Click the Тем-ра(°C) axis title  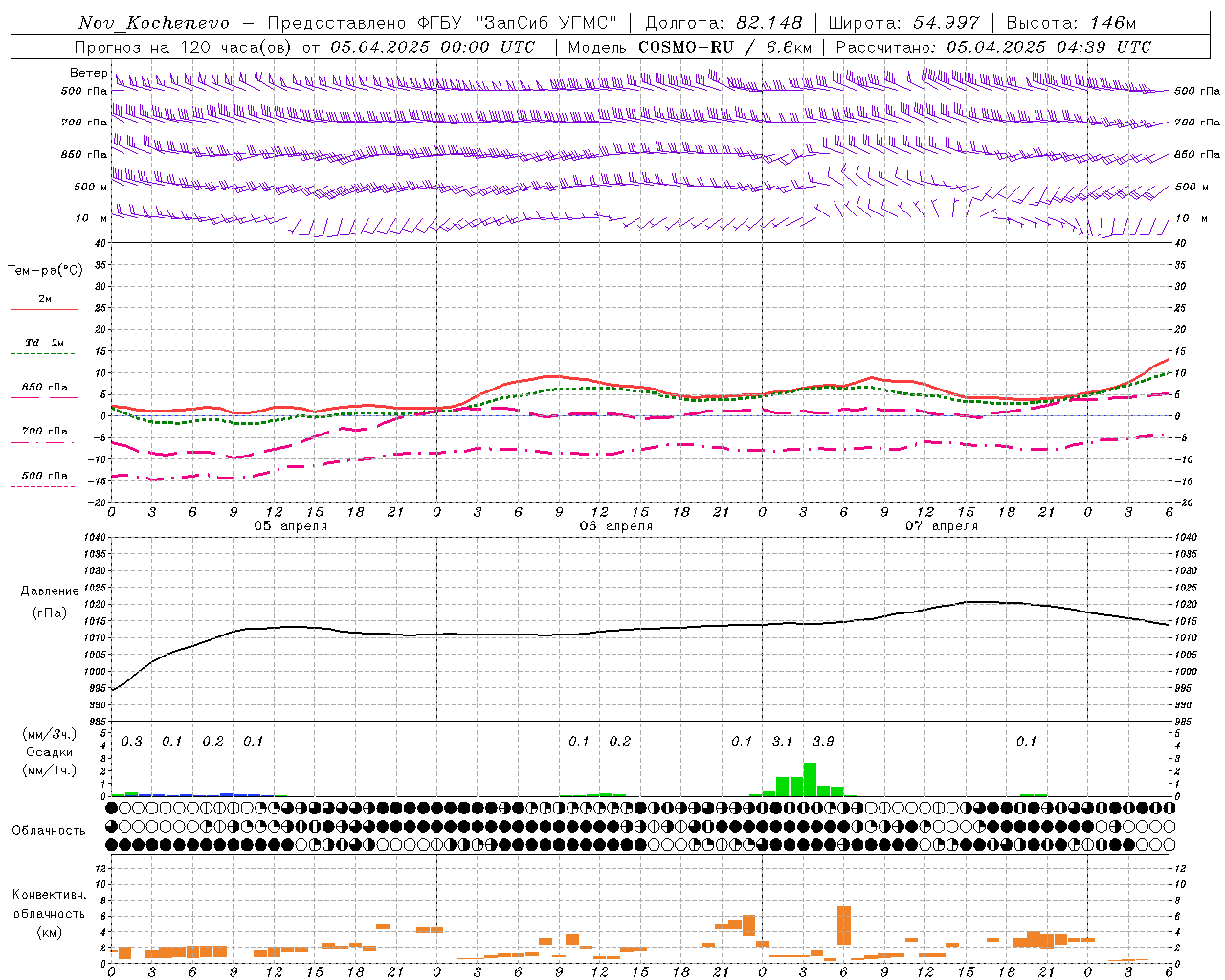point(45,271)
